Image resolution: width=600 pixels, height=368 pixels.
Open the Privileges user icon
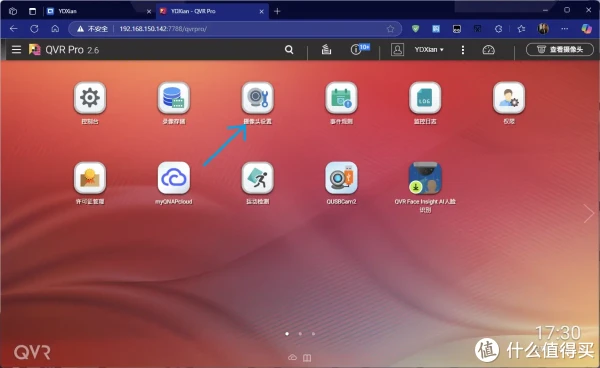(509, 98)
